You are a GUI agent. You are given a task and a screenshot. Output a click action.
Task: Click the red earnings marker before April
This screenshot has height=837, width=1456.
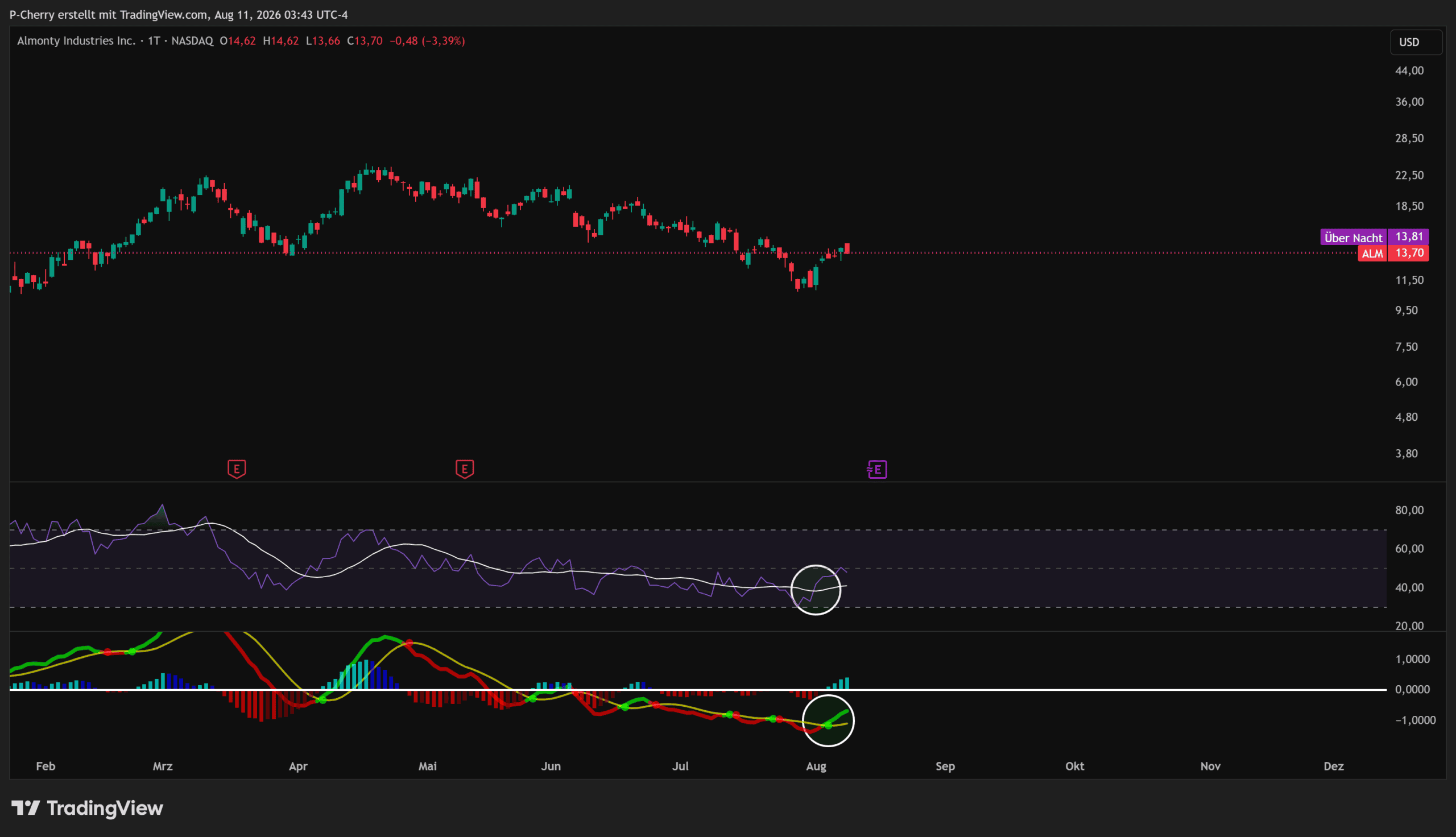(237, 469)
